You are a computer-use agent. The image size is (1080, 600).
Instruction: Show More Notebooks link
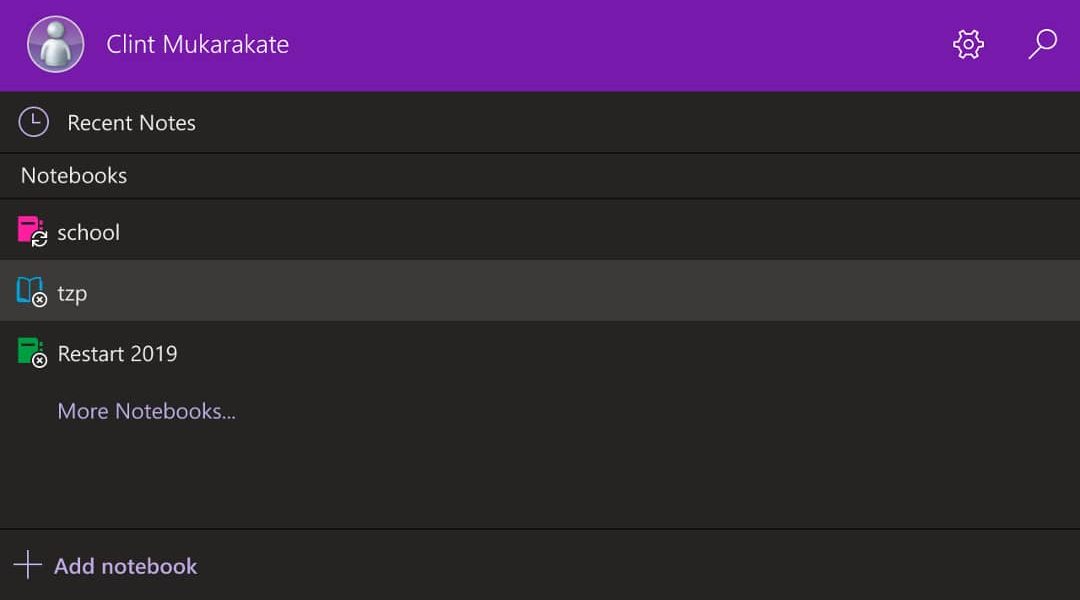click(146, 411)
